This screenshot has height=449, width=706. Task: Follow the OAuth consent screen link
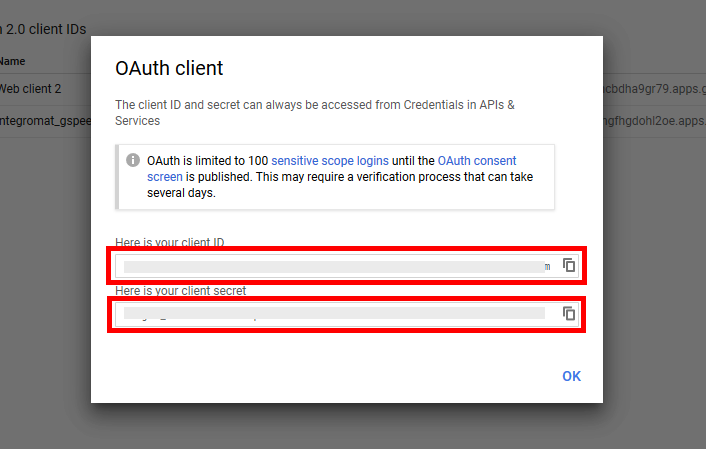[x=477, y=161]
